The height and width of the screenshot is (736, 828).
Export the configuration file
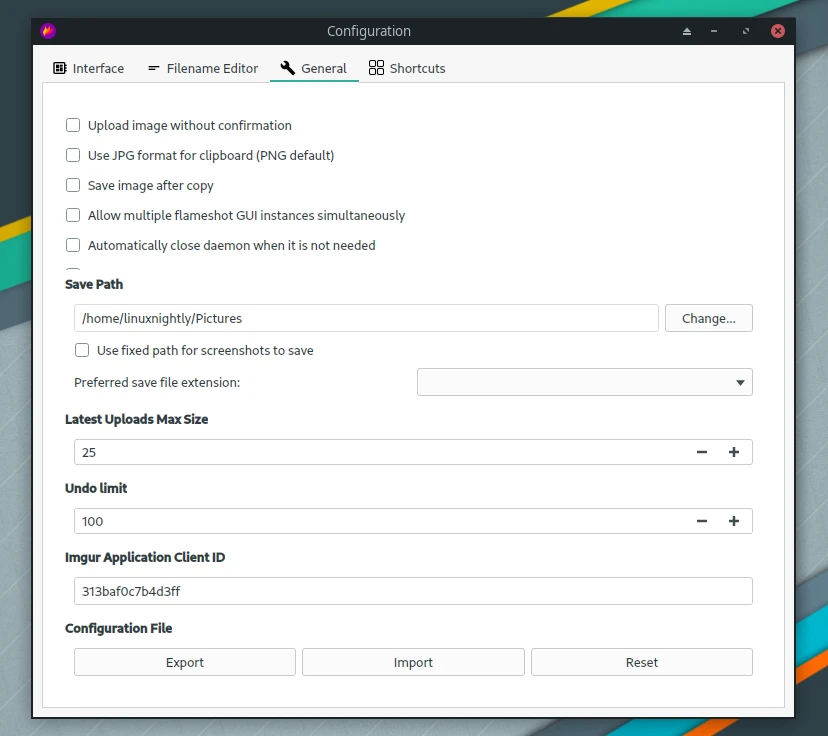point(185,662)
